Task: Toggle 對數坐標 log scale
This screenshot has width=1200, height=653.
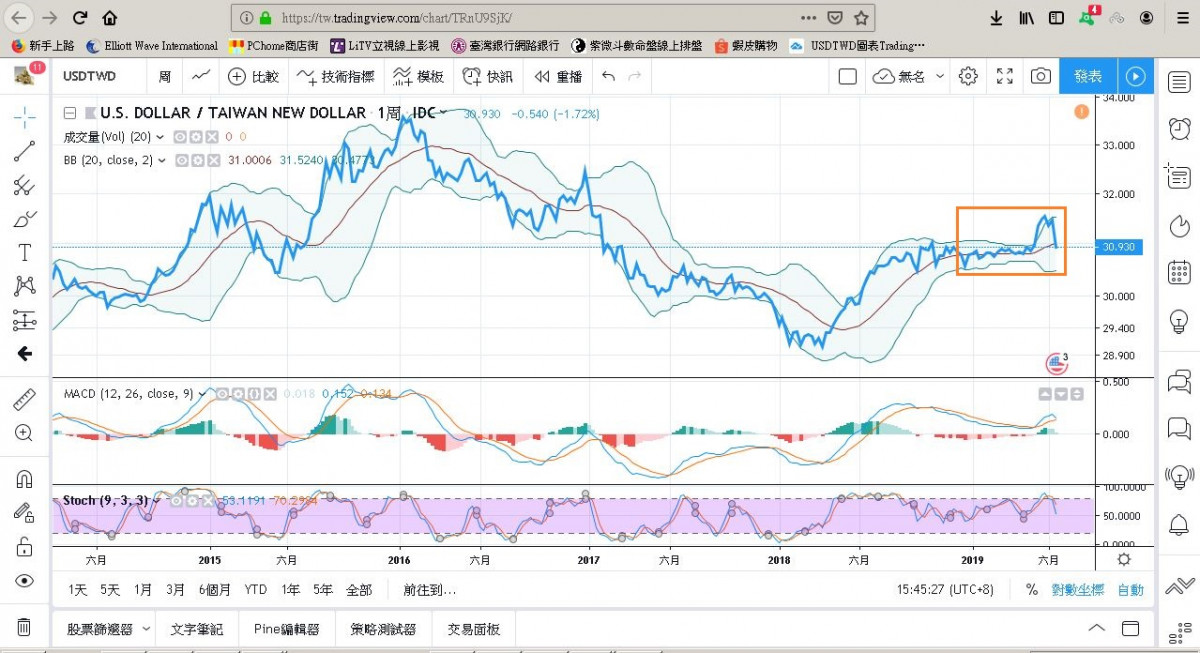Action: pyautogui.click(x=1076, y=590)
